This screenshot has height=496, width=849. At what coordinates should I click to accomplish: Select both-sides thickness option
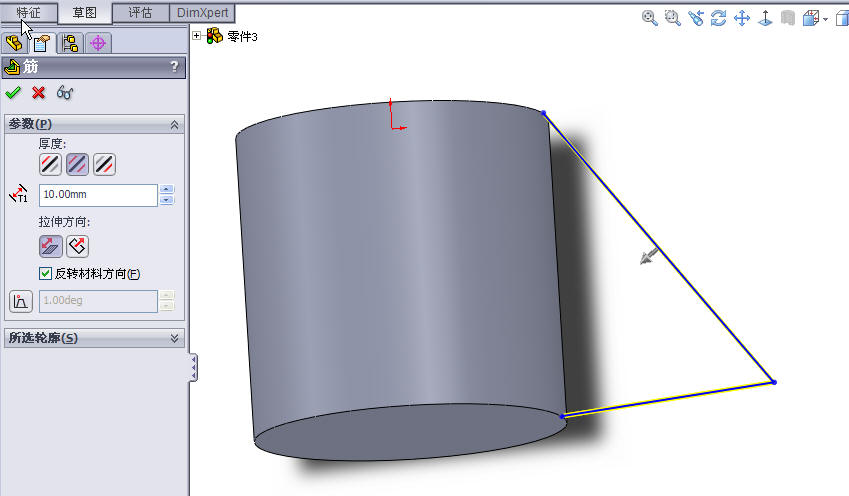(x=77, y=164)
